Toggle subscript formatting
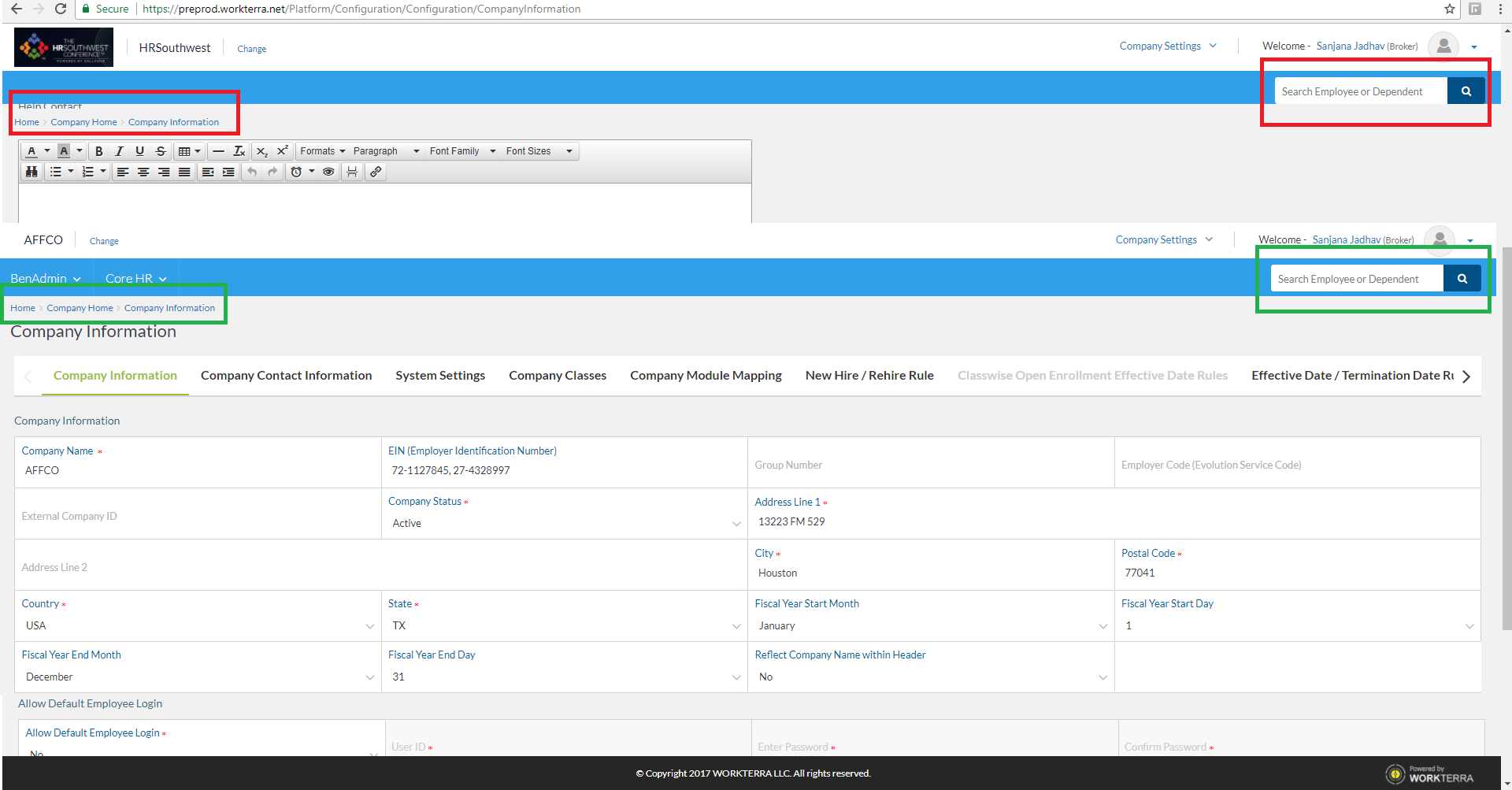Viewport: 1512px width, 790px height. pyautogui.click(x=262, y=151)
